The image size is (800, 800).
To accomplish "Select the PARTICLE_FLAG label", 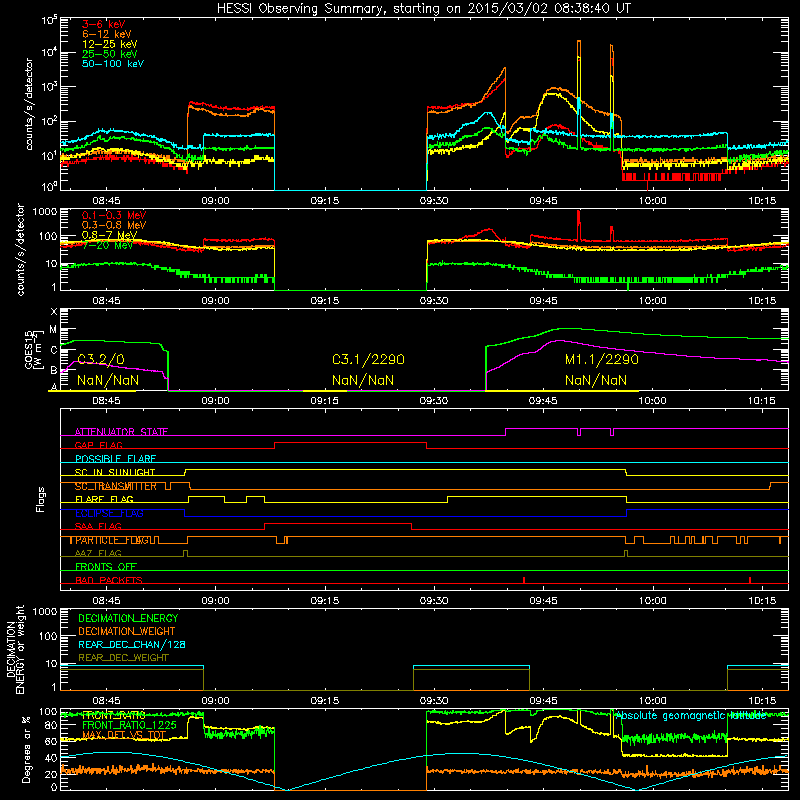I will [113, 540].
